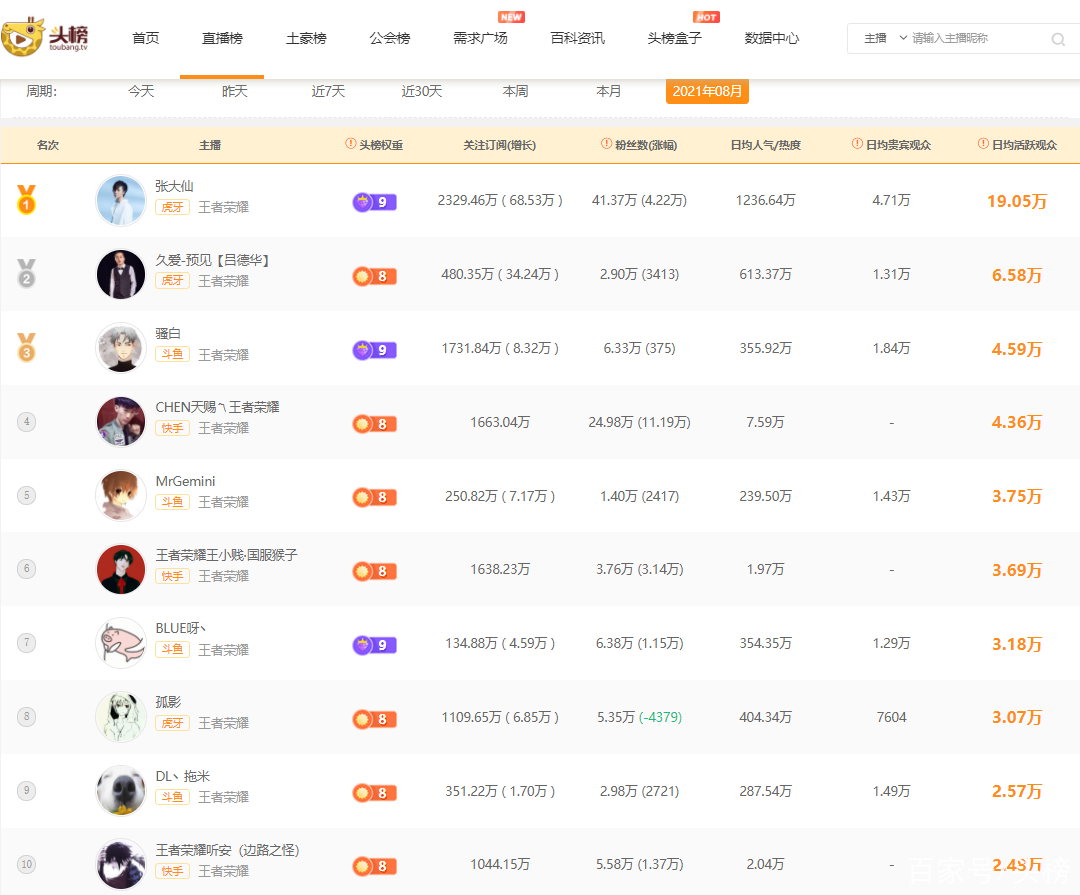Click the info icon beside 头榜权重 header
This screenshot has width=1080, height=895.
tap(350, 144)
